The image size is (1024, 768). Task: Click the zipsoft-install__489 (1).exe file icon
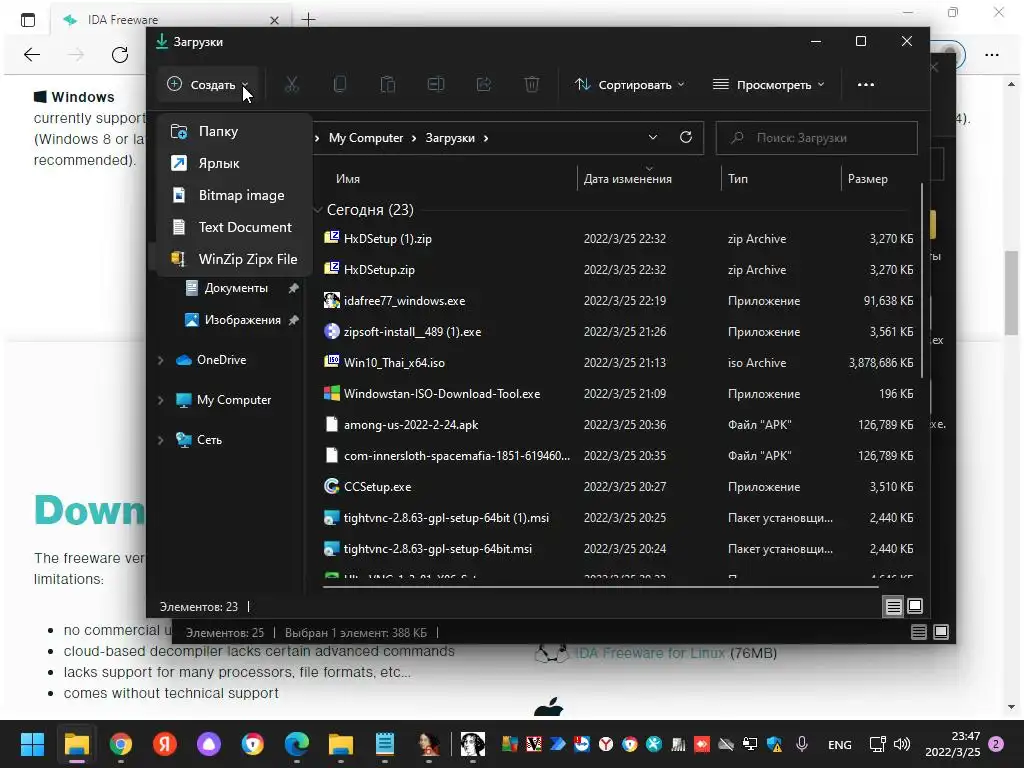tap(332, 331)
